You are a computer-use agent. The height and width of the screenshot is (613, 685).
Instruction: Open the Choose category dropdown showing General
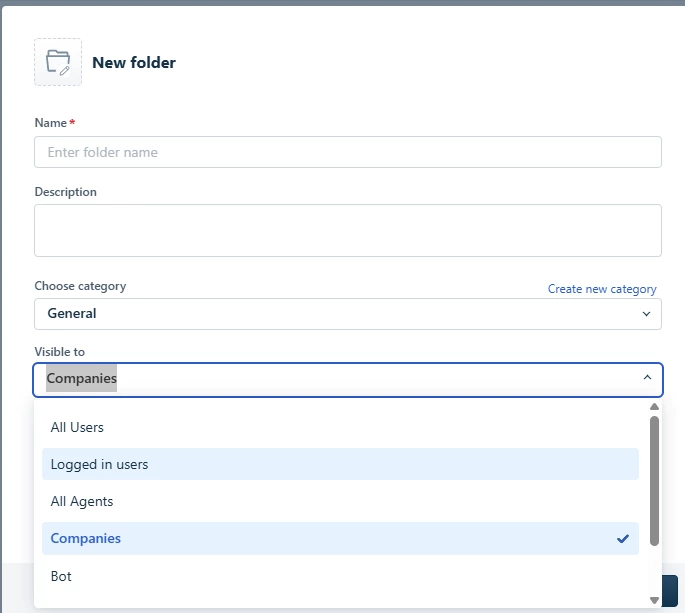pyautogui.click(x=348, y=314)
